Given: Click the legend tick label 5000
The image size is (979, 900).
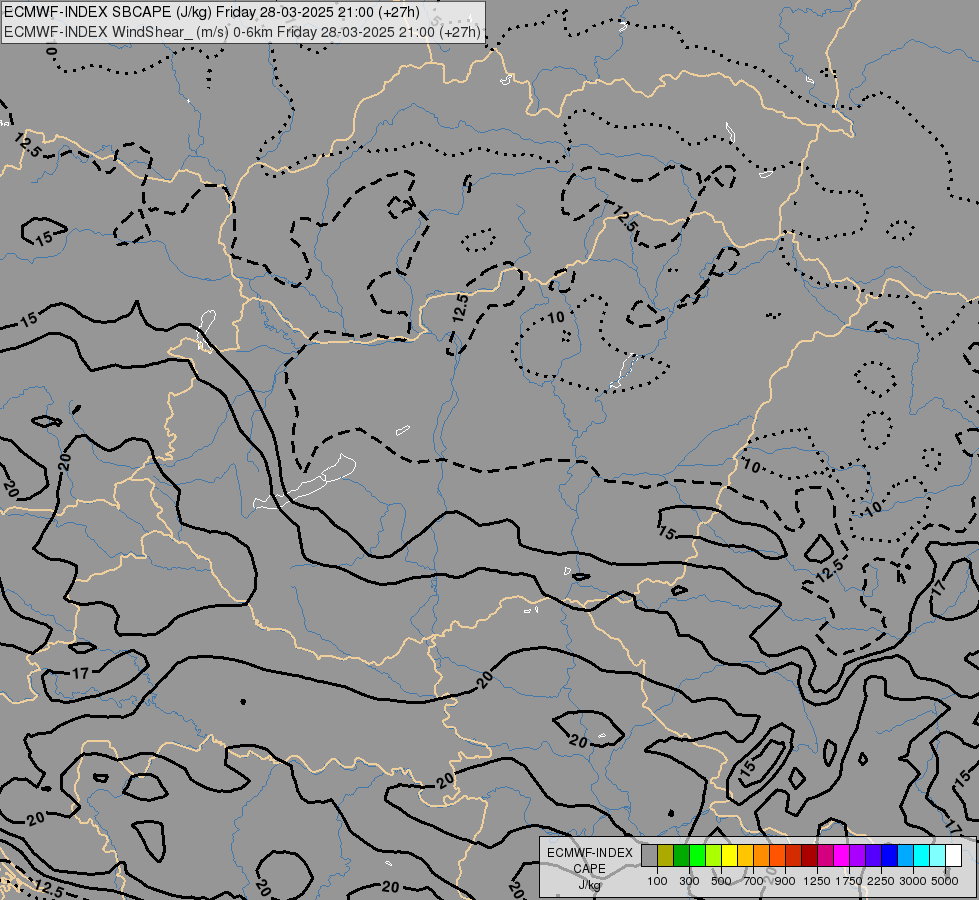Looking at the screenshot, I should click(x=945, y=881).
